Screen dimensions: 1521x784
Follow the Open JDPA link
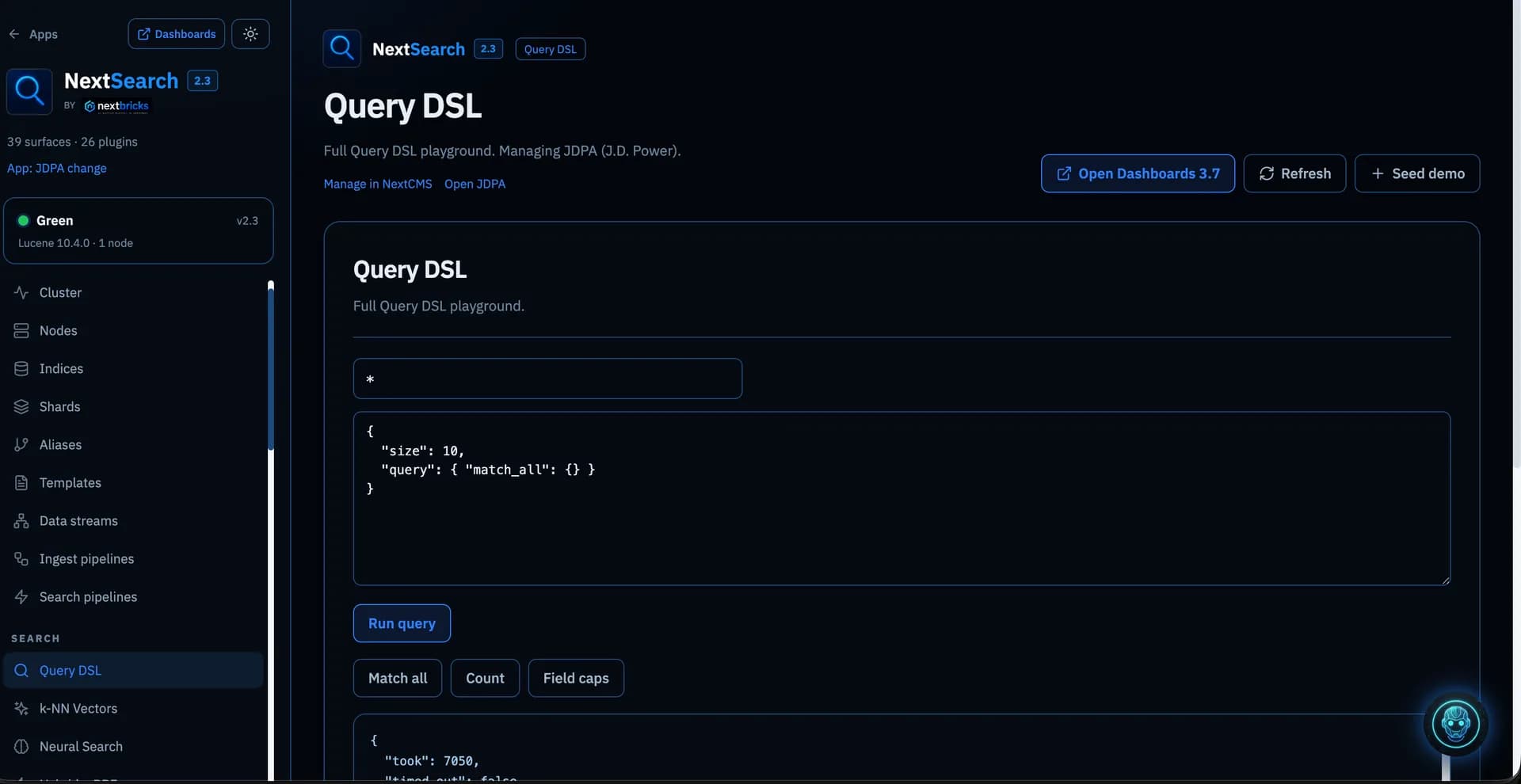(475, 184)
